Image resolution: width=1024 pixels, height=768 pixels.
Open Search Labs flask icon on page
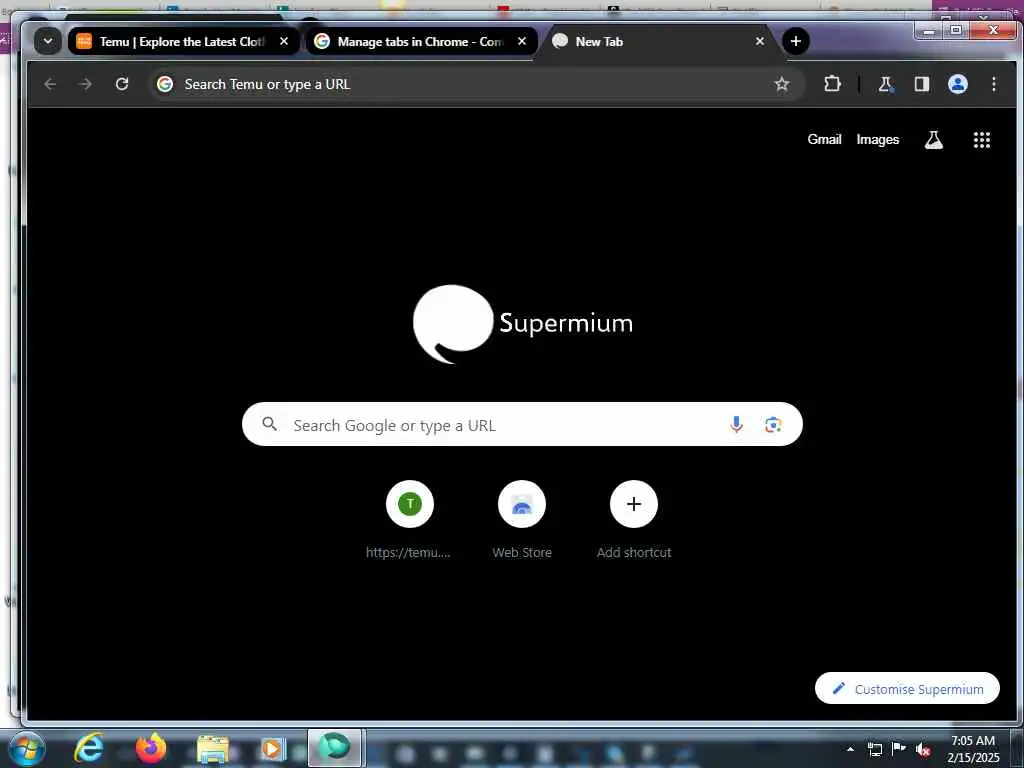(x=934, y=140)
